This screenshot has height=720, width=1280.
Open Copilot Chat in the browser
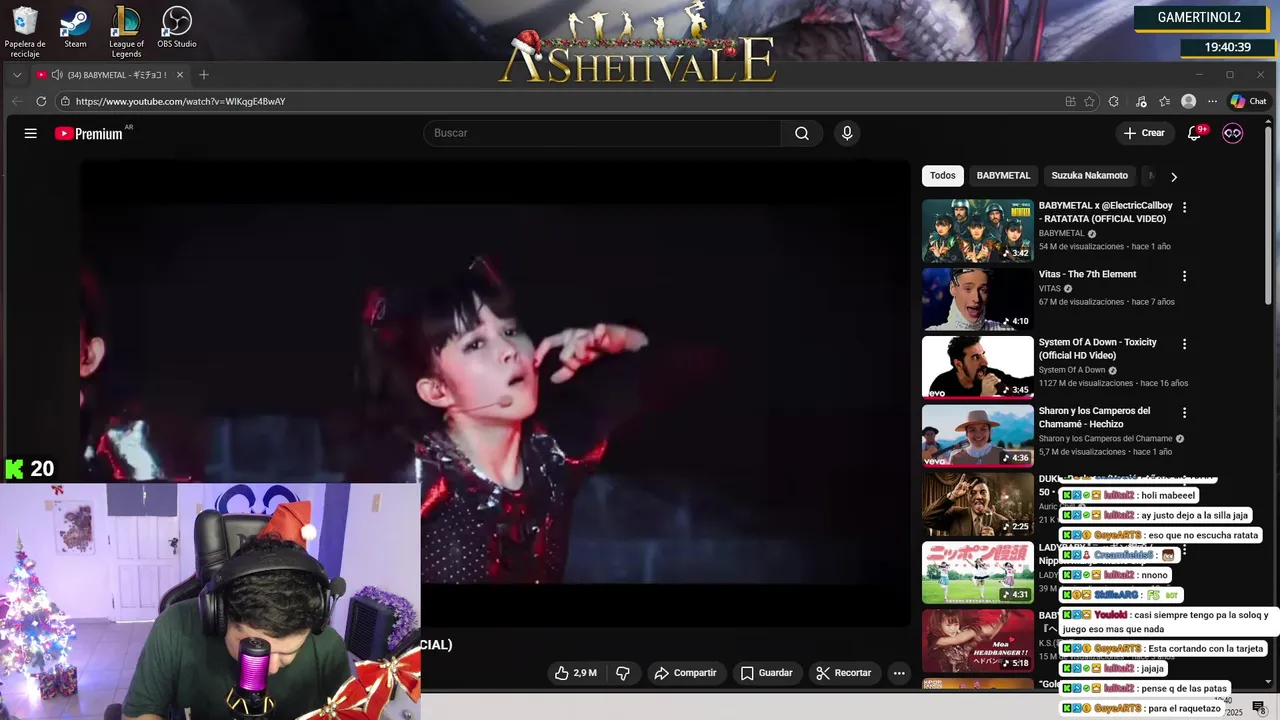pyautogui.click(x=1248, y=101)
